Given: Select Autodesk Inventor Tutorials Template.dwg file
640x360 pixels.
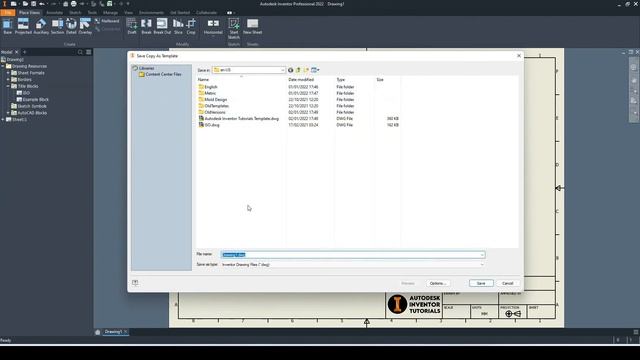Looking at the screenshot, I should click(238, 118).
